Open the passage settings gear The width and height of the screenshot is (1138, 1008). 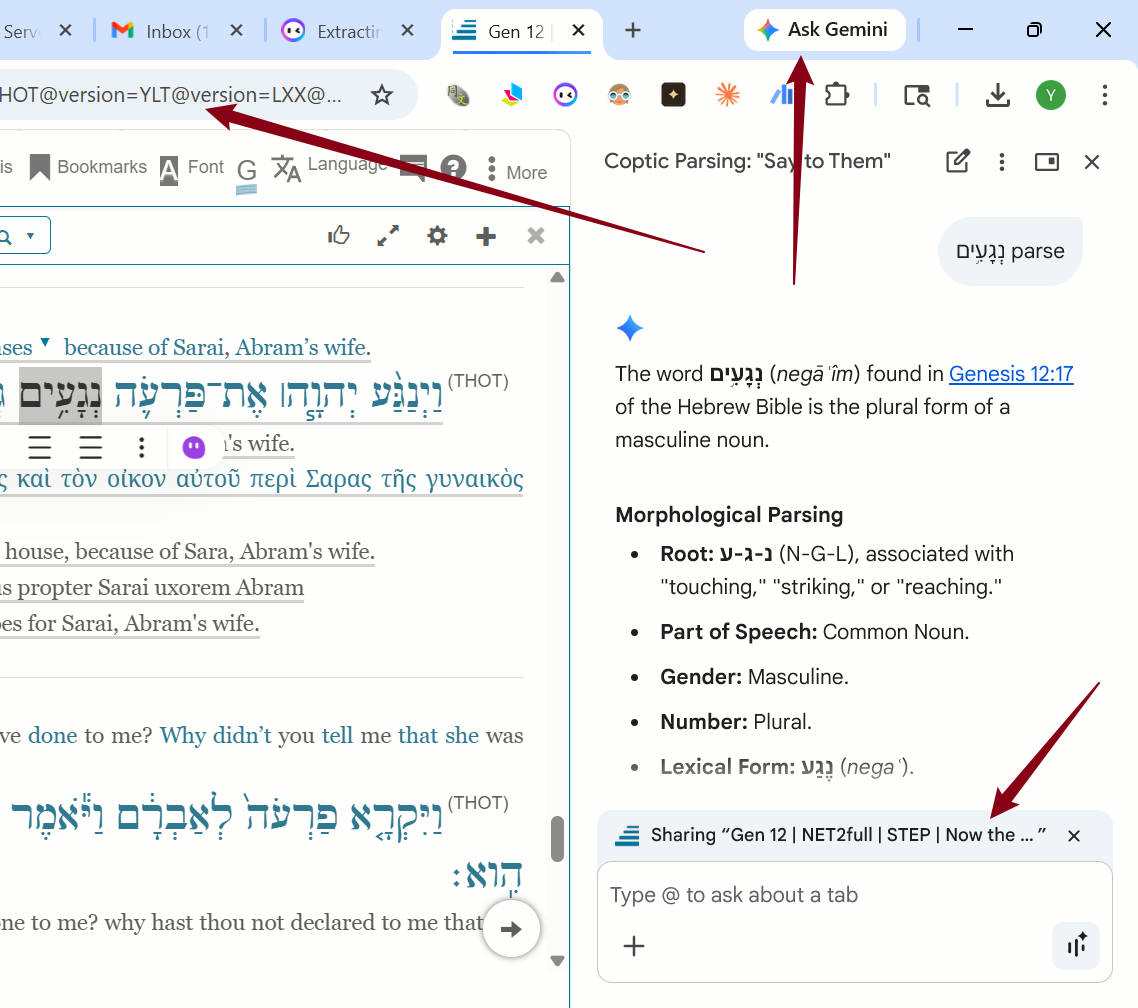437,236
